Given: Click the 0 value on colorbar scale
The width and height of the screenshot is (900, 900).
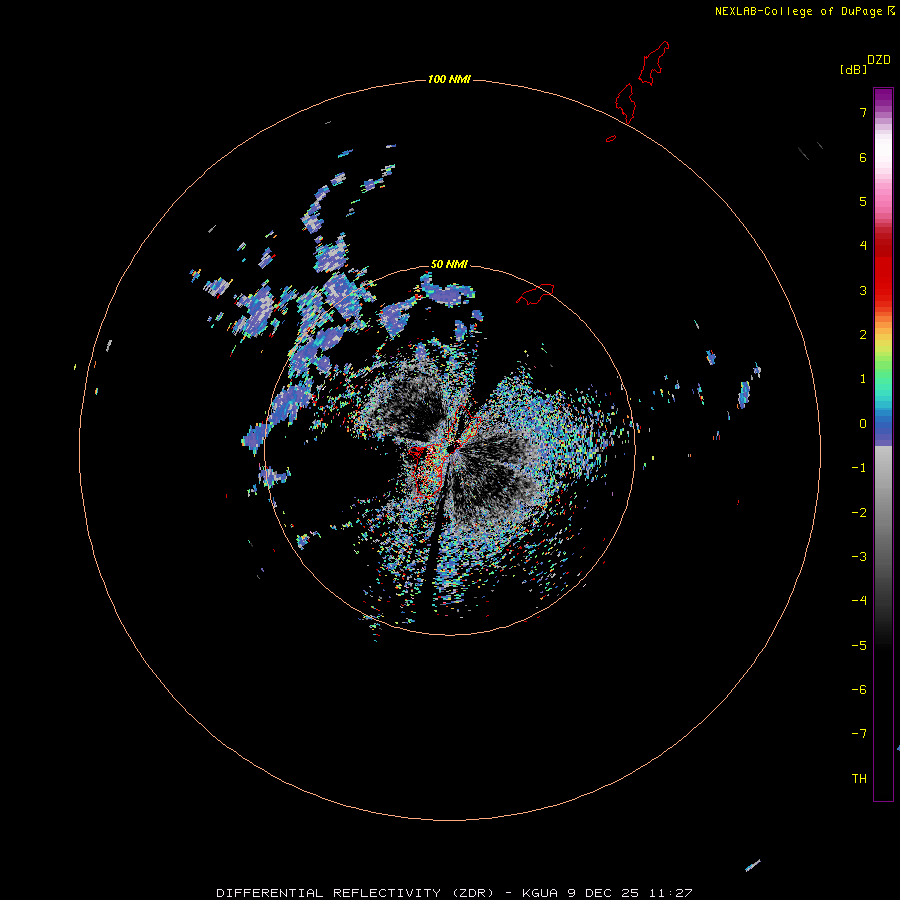Looking at the screenshot, I should pyautogui.click(x=863, y=424).
